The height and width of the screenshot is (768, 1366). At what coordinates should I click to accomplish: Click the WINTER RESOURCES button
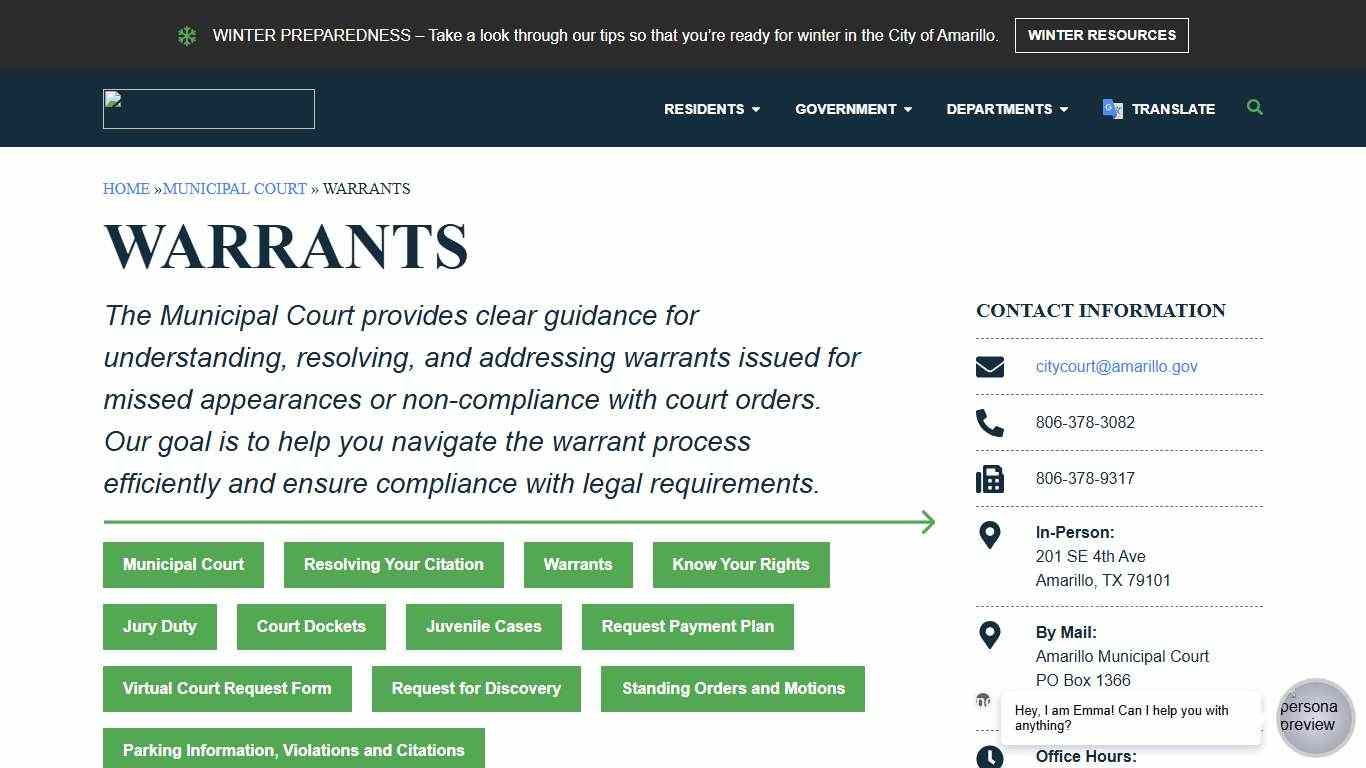(1101, 35)
